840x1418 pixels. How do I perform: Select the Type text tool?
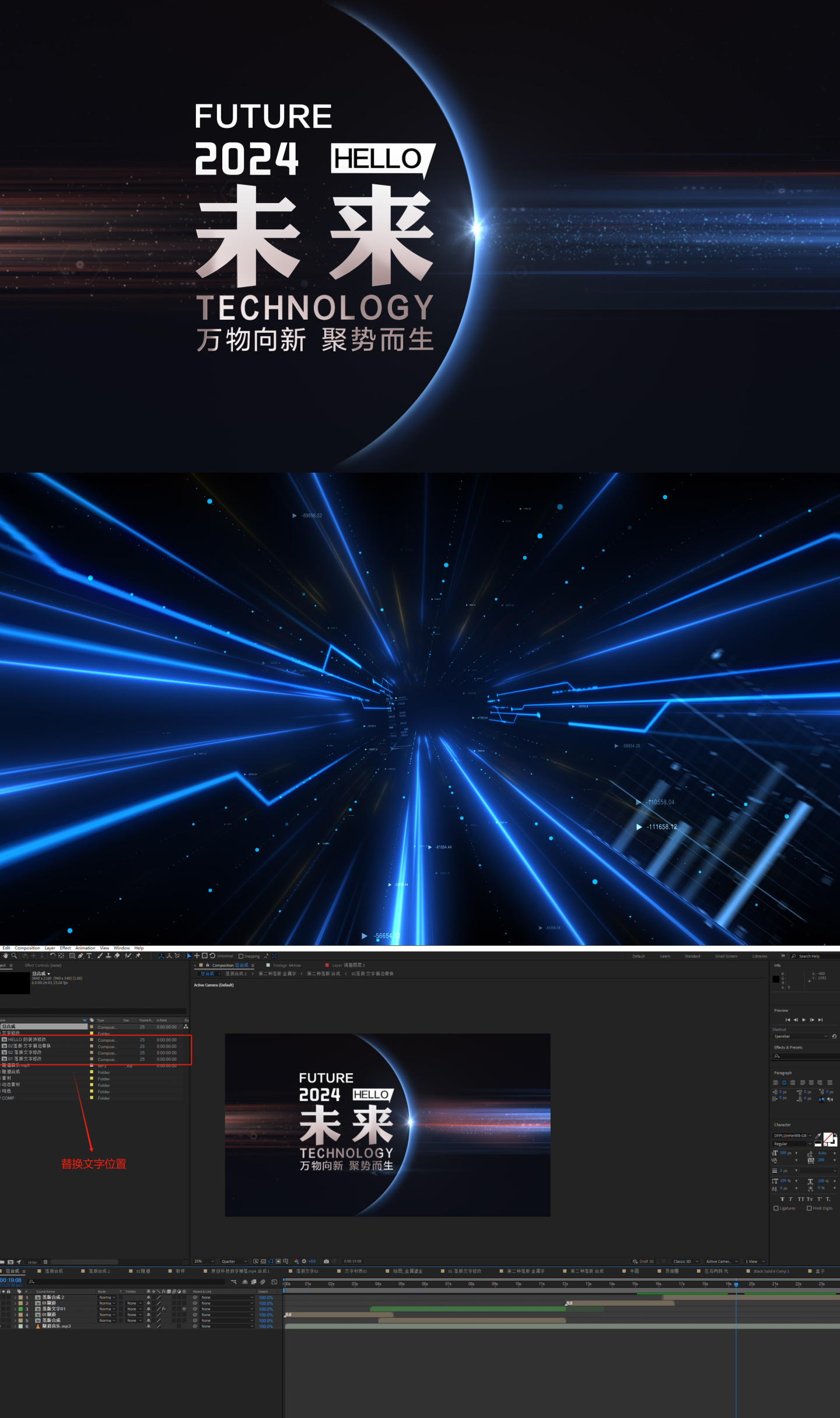tap(89, 956)
